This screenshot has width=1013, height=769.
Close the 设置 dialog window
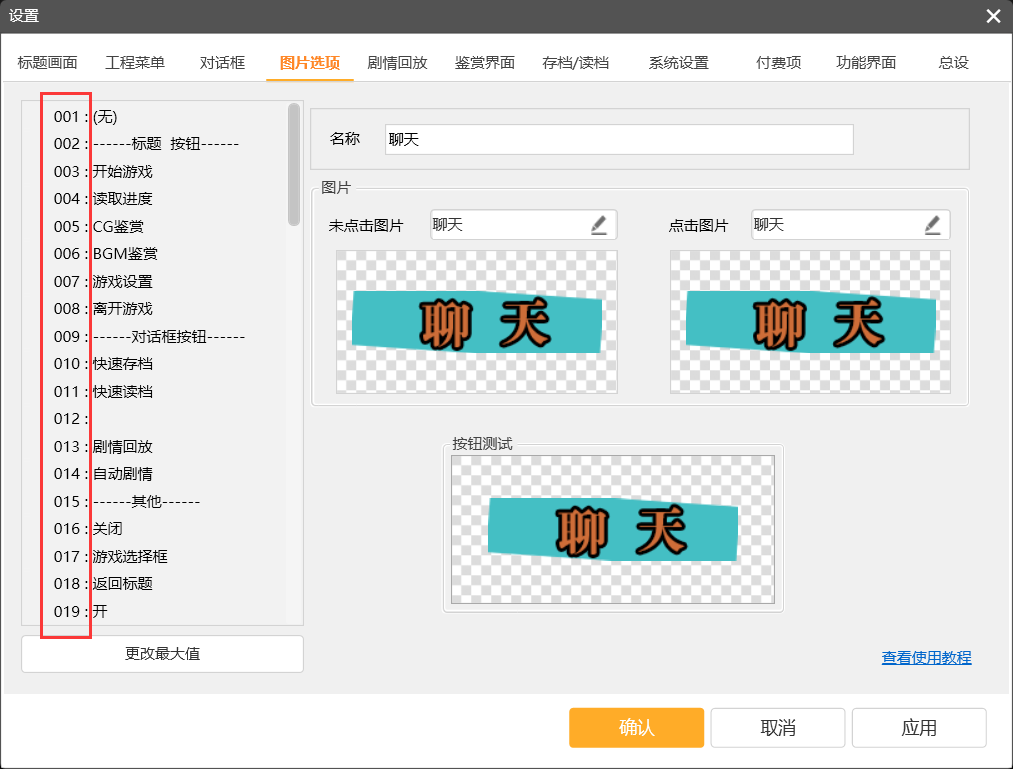point(992,16)
